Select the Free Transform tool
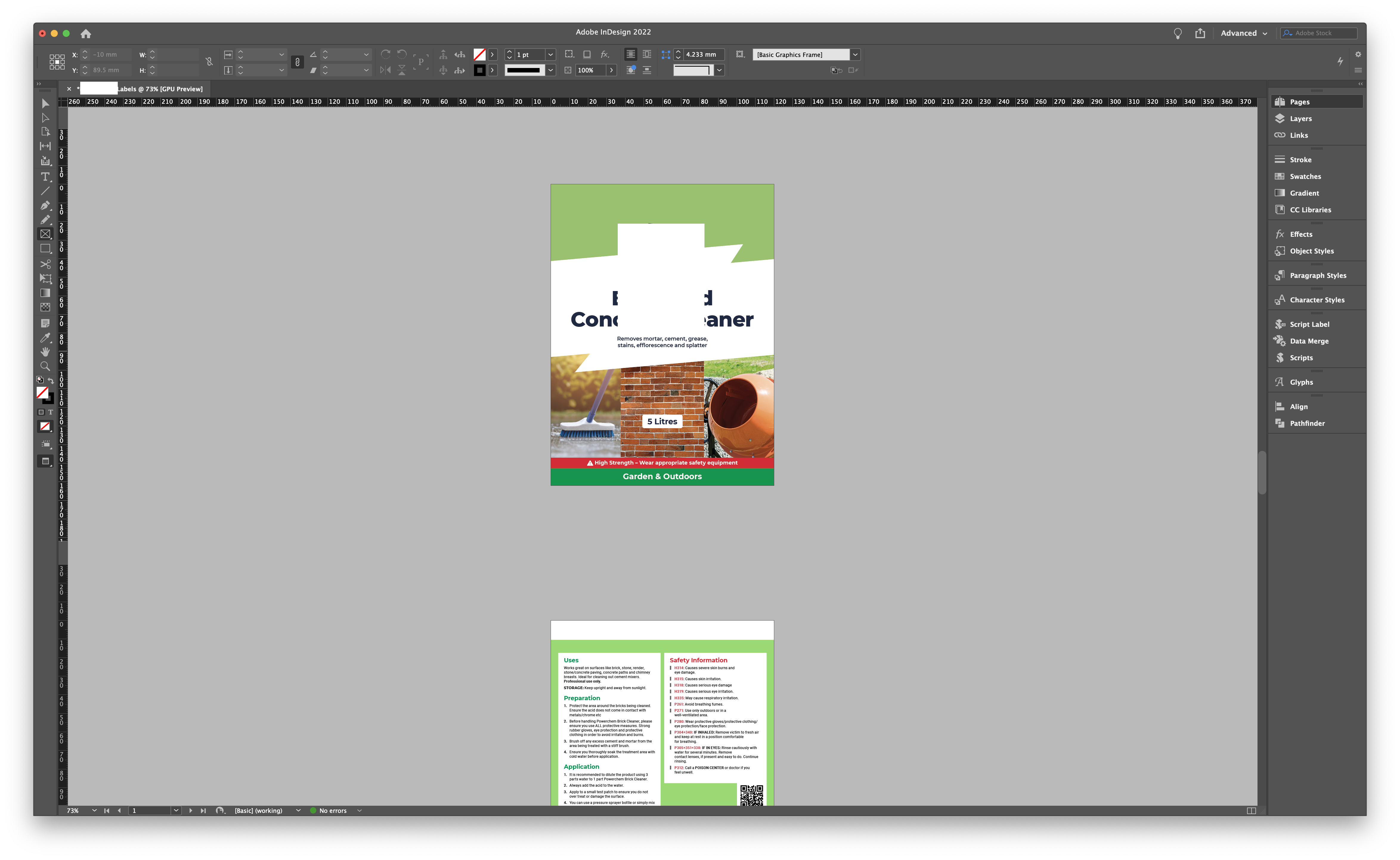The image size is (1400, 860). click(45, 279)
